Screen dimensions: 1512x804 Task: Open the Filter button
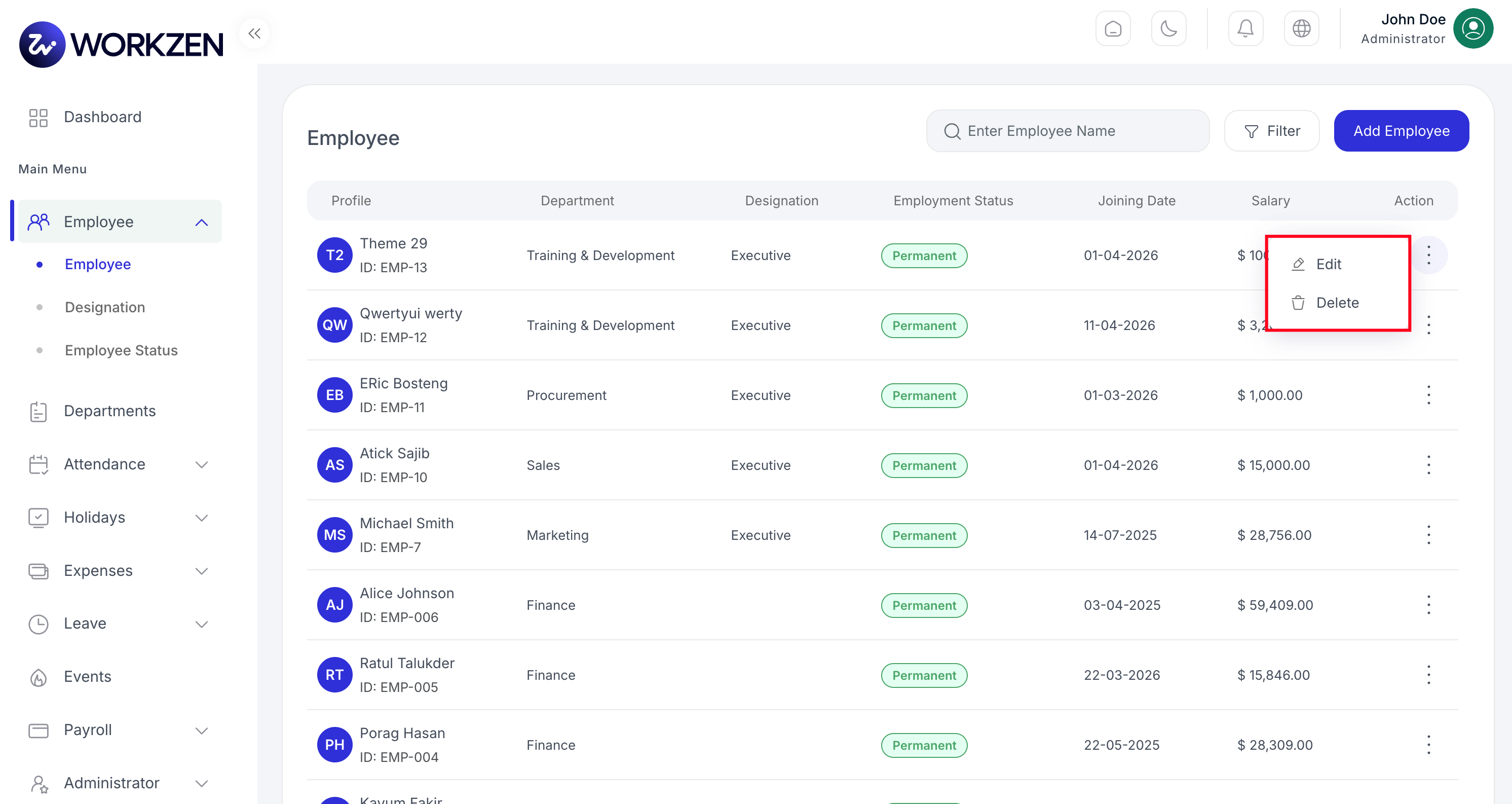coord(1271,131)
